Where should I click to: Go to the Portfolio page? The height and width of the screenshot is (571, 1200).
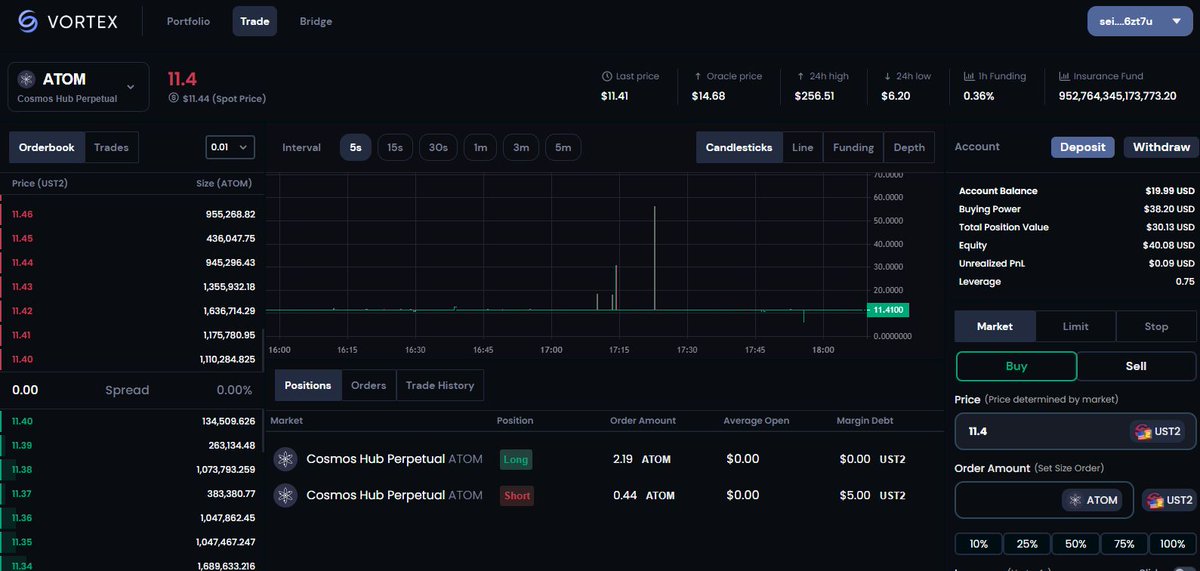click(188, 21)
